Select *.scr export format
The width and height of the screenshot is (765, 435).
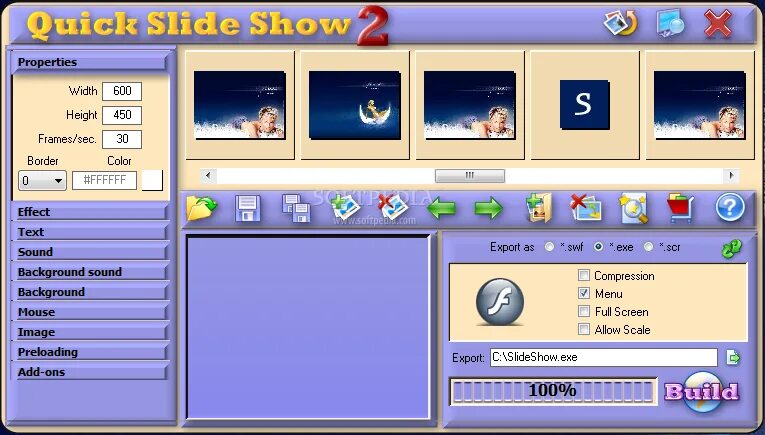point(648,247)
